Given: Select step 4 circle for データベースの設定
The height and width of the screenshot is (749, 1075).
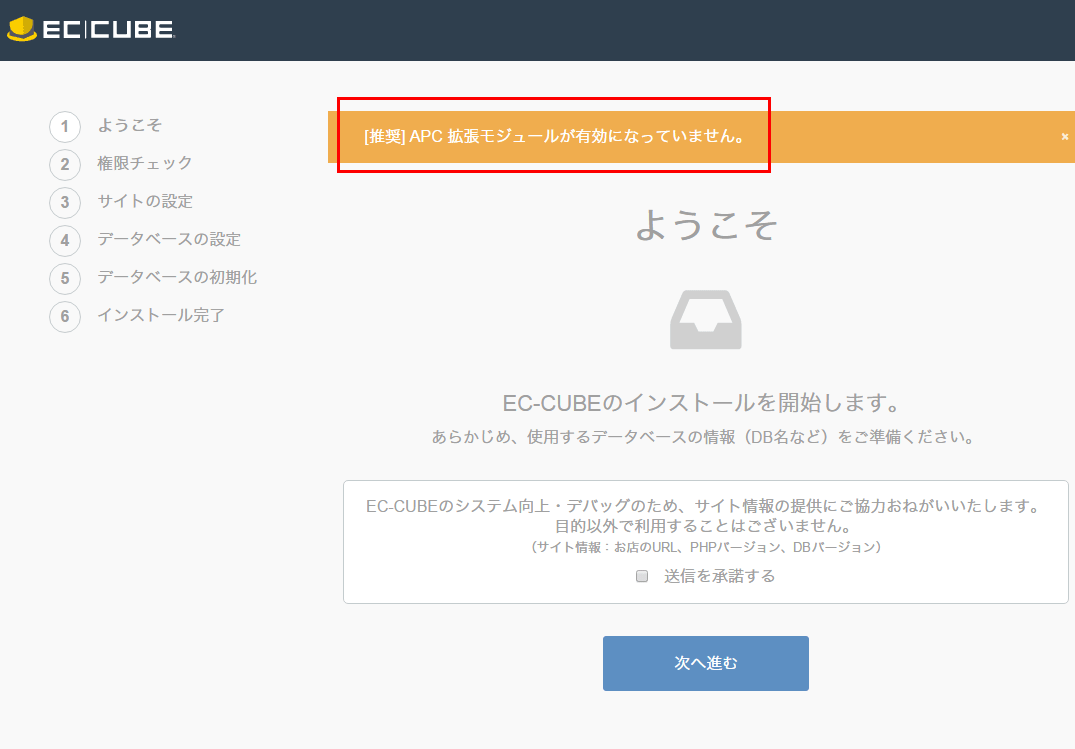Looking at the screenshot, I should point(65,240).
